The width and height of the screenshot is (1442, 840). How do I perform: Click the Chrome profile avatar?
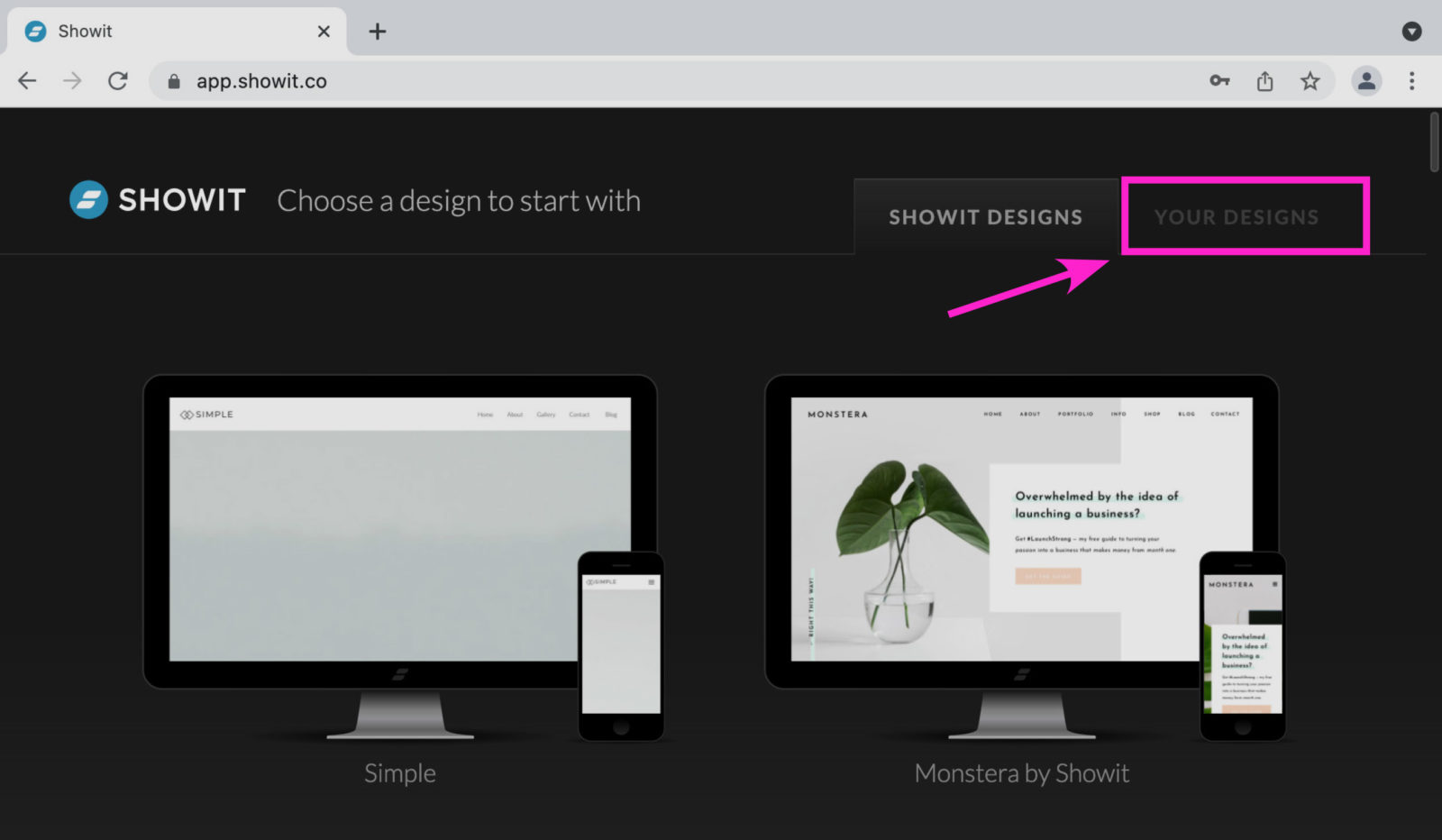pos(1366,80)
